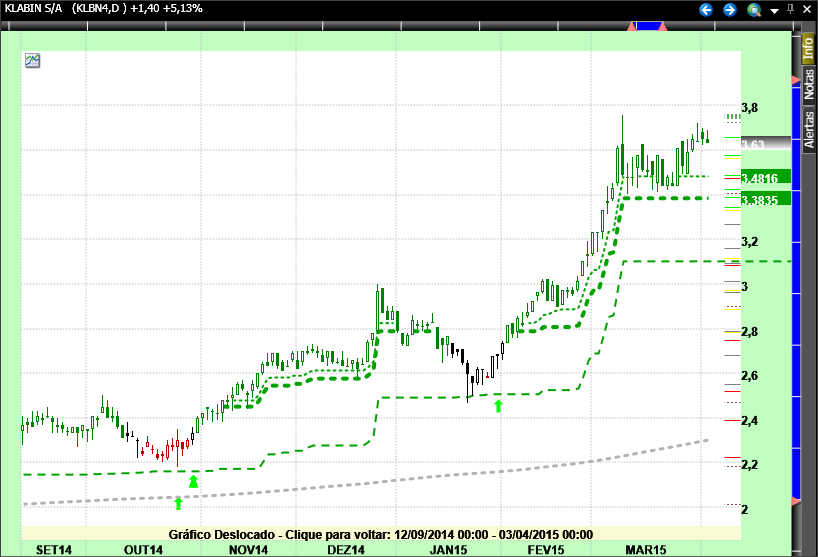Click the blue forward arrow icon

(730, 9)
